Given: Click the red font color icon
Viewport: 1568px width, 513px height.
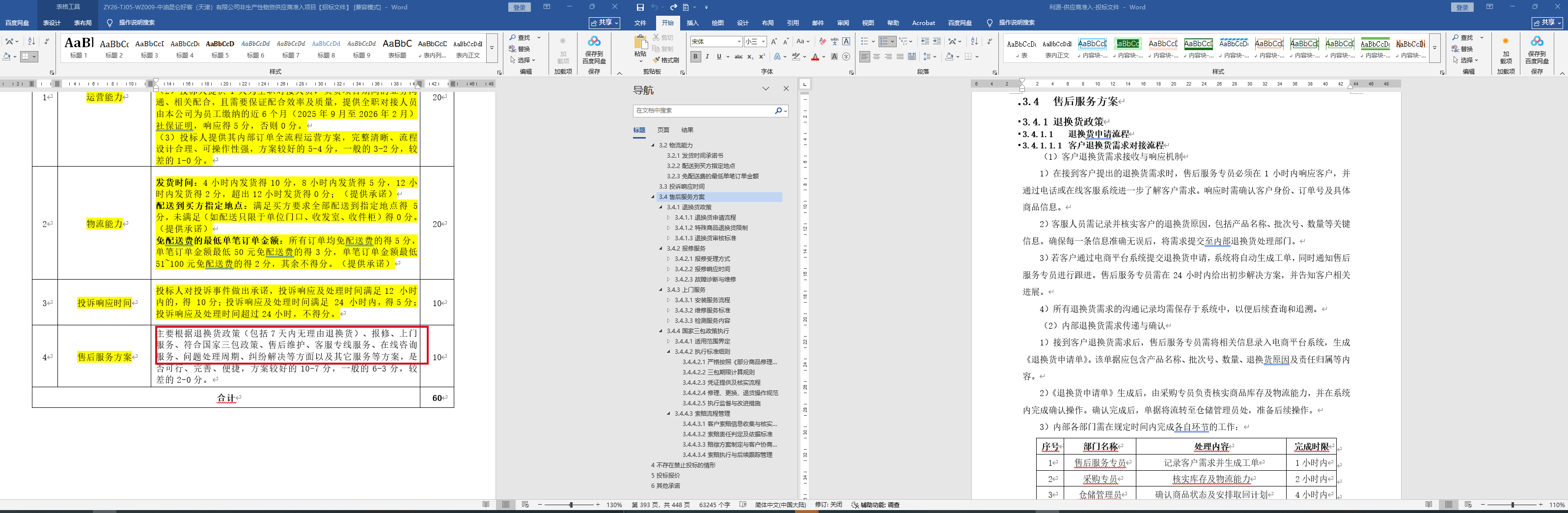Looking at the screenshot, I should click(x=815, y=57).
